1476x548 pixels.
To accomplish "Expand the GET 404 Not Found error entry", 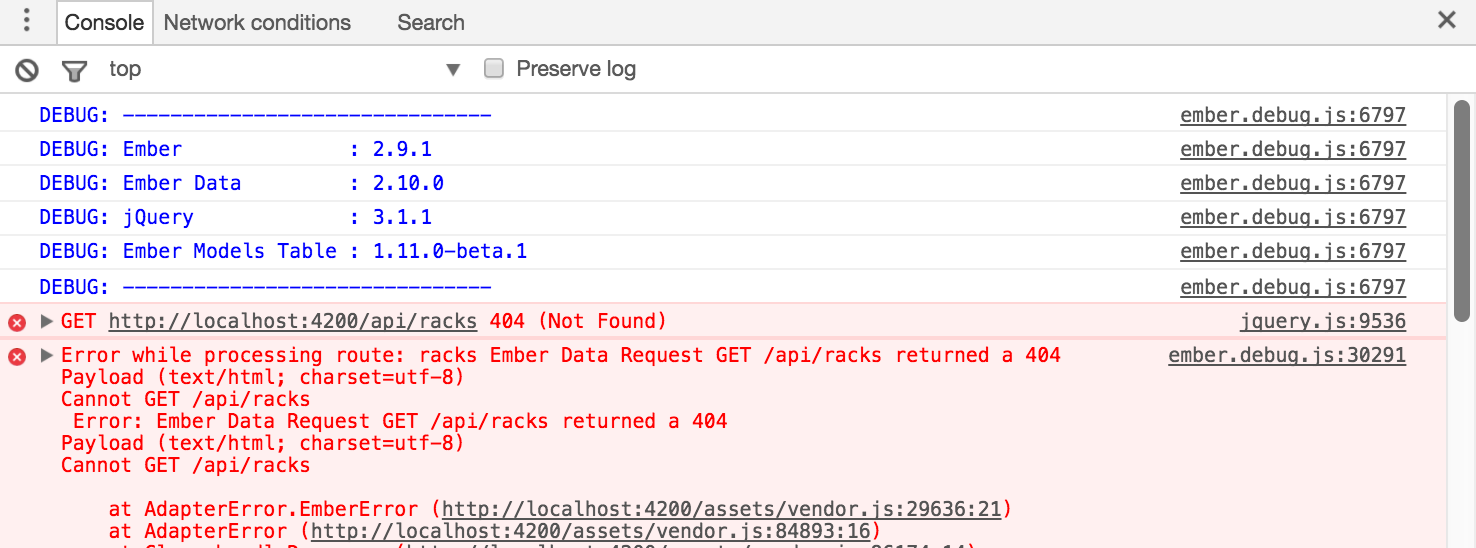I will [x=46, y=322].
